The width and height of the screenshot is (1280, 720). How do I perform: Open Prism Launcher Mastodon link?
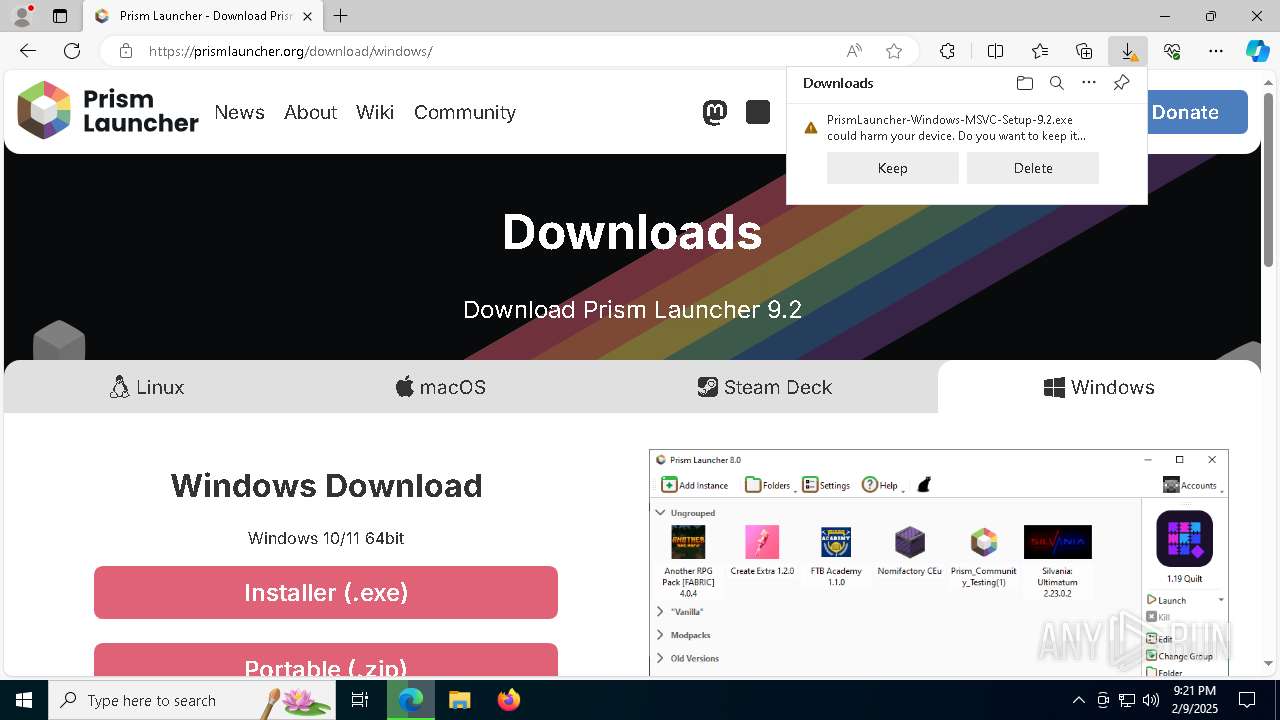pyautogui.click(x=715, y=113)
